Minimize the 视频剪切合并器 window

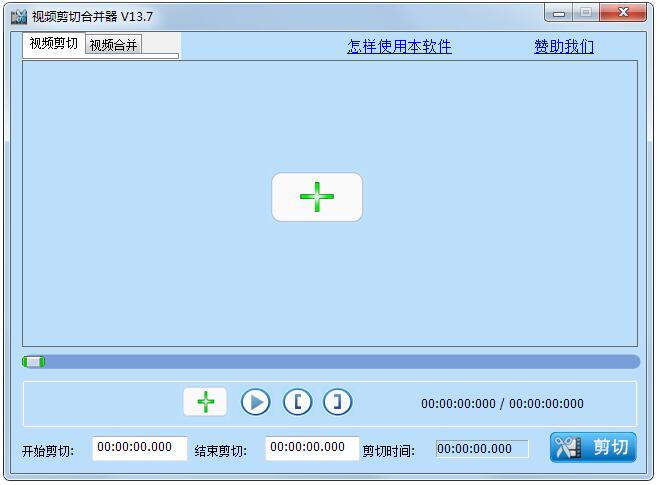tap(559, 13)
